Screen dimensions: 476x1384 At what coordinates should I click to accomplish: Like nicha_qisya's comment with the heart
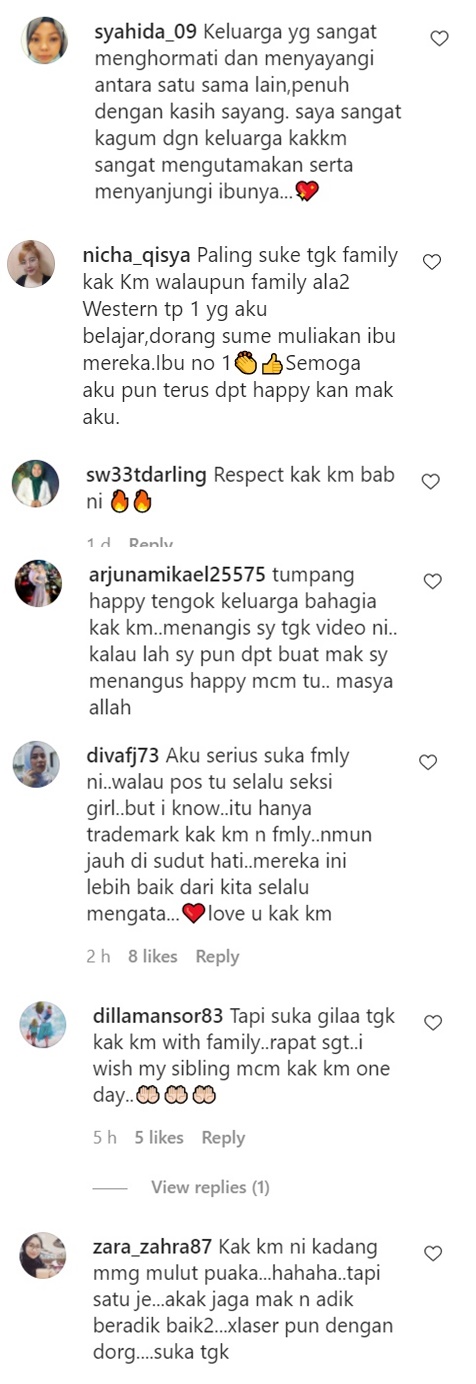coord(432,262)
